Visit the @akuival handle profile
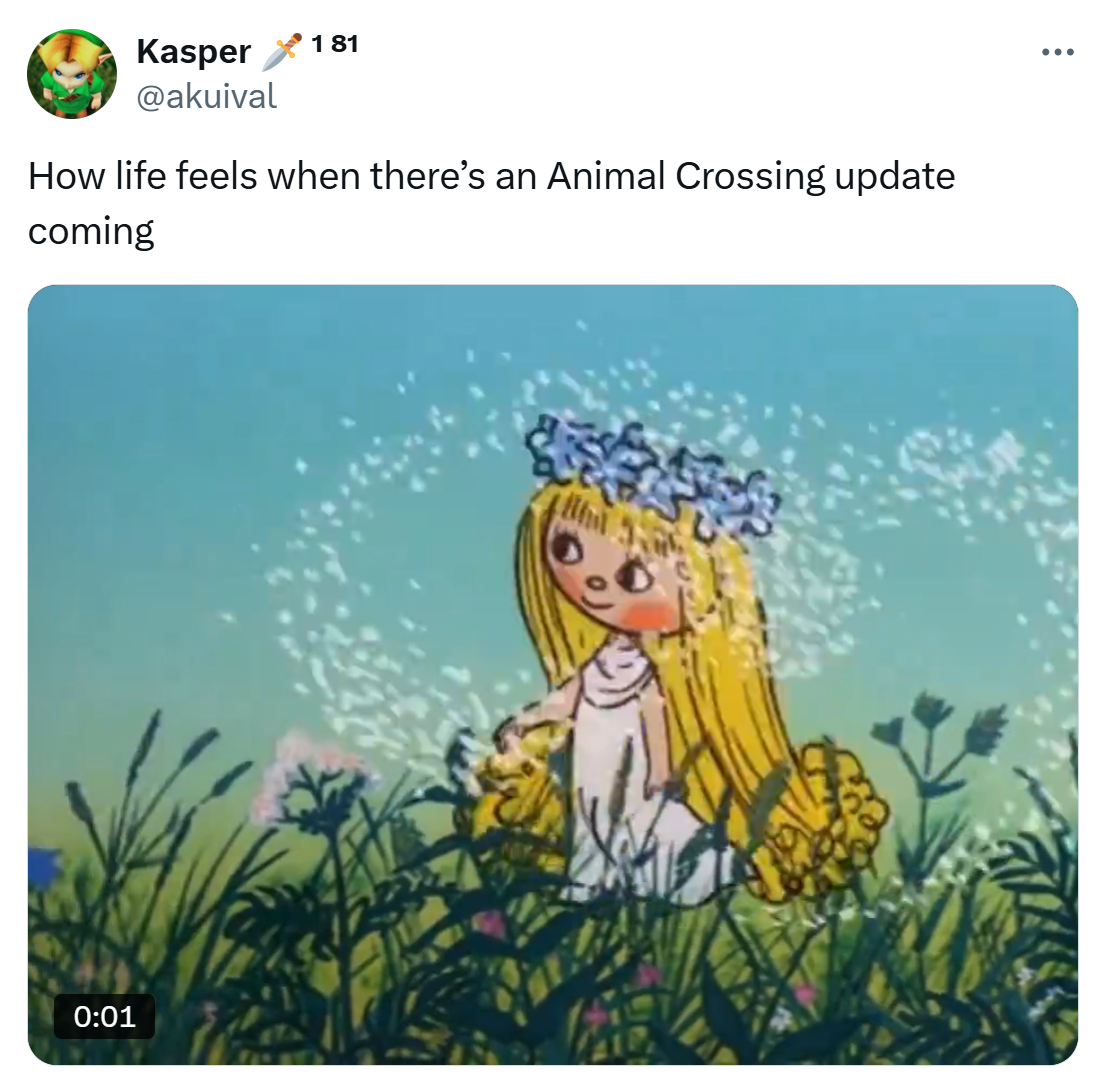This screenshot has height=1084, width=1105. pos(205,96)
